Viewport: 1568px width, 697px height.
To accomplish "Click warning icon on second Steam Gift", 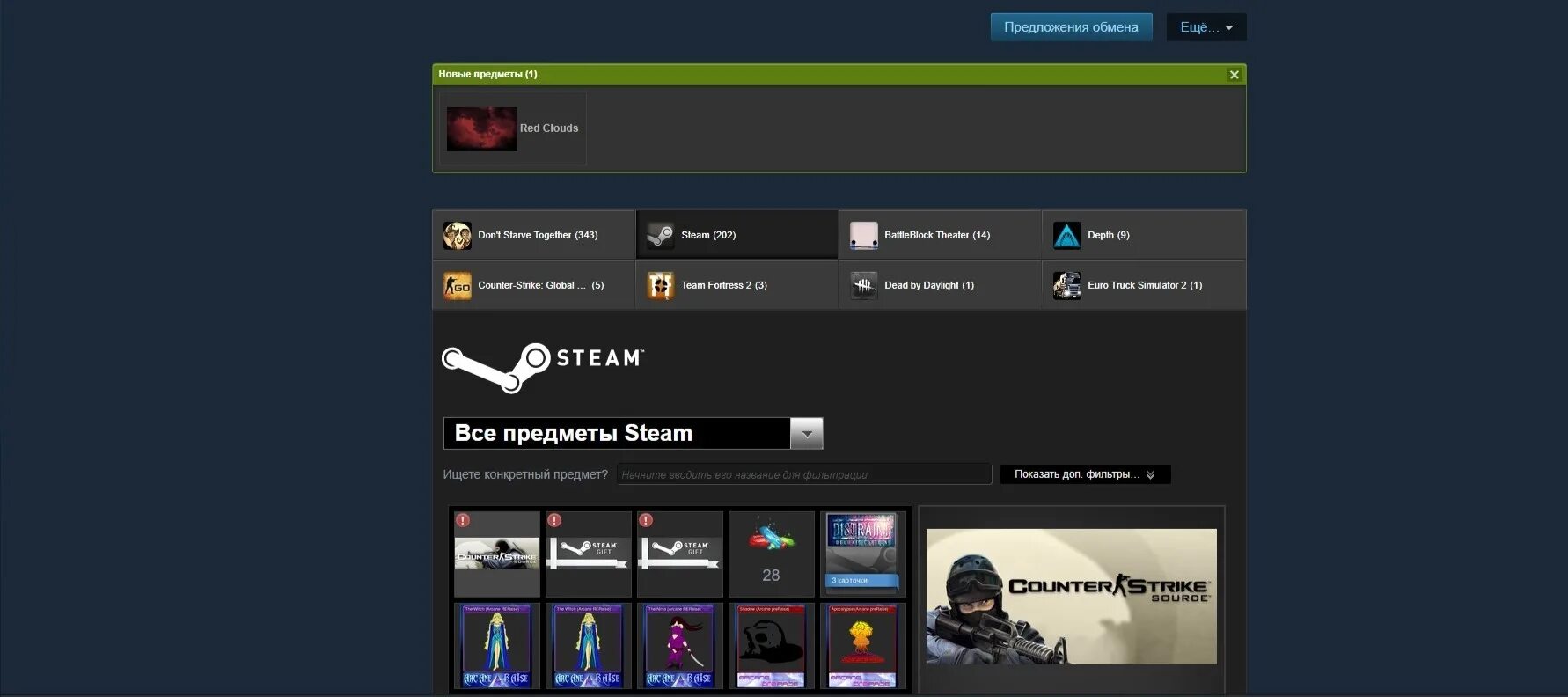I will 646,520.
